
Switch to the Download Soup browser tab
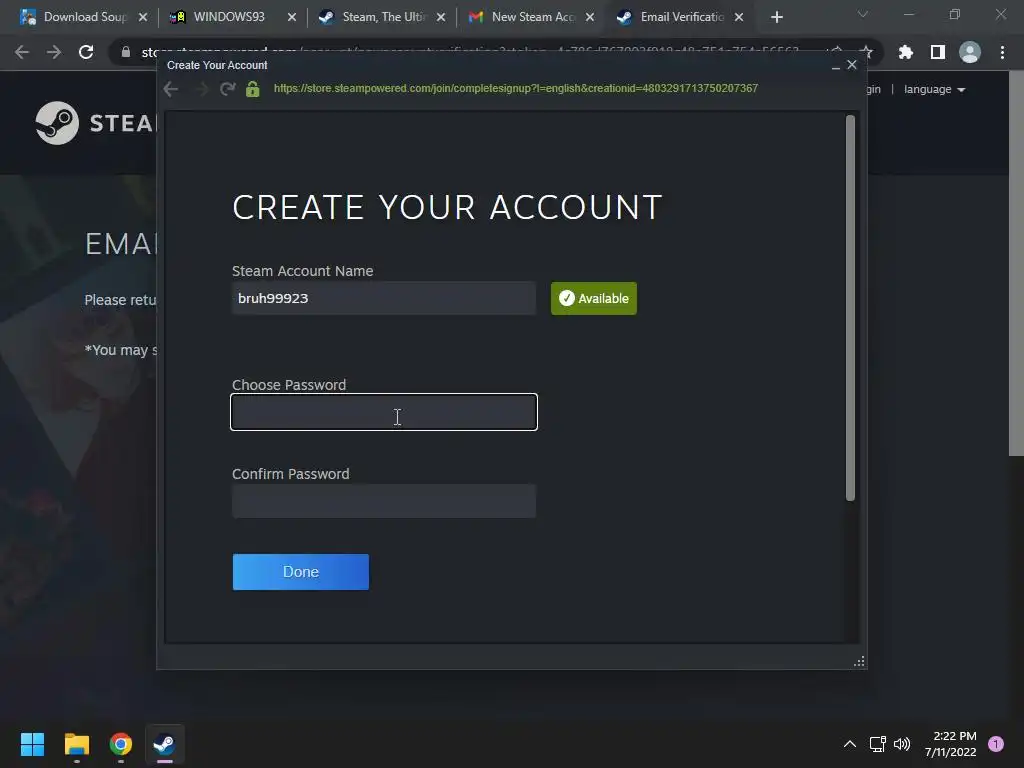click(83, 17)
